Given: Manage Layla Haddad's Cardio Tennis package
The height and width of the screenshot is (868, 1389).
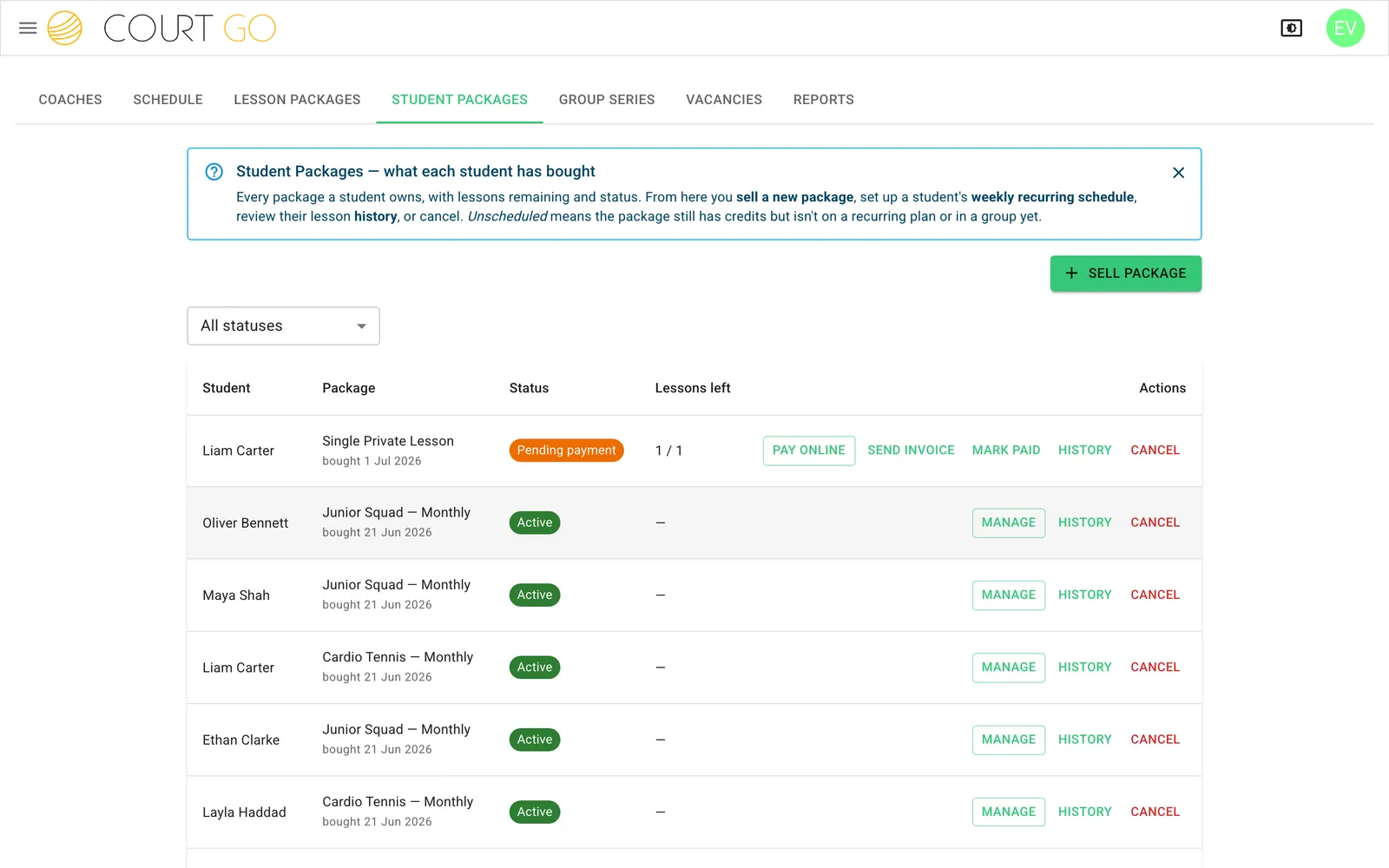Looking at the screenshot, I should coord(1008,812).
